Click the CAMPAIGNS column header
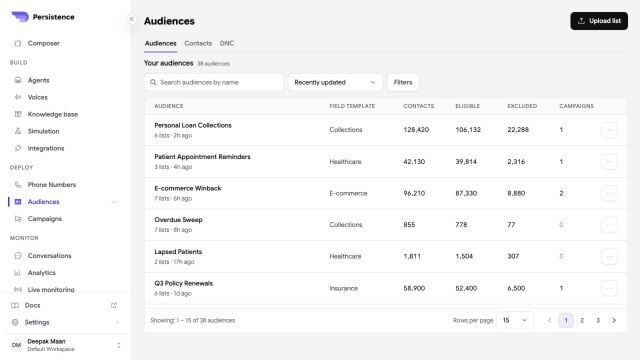The width and height of the screenshot is (640, 360). (576, 106)
